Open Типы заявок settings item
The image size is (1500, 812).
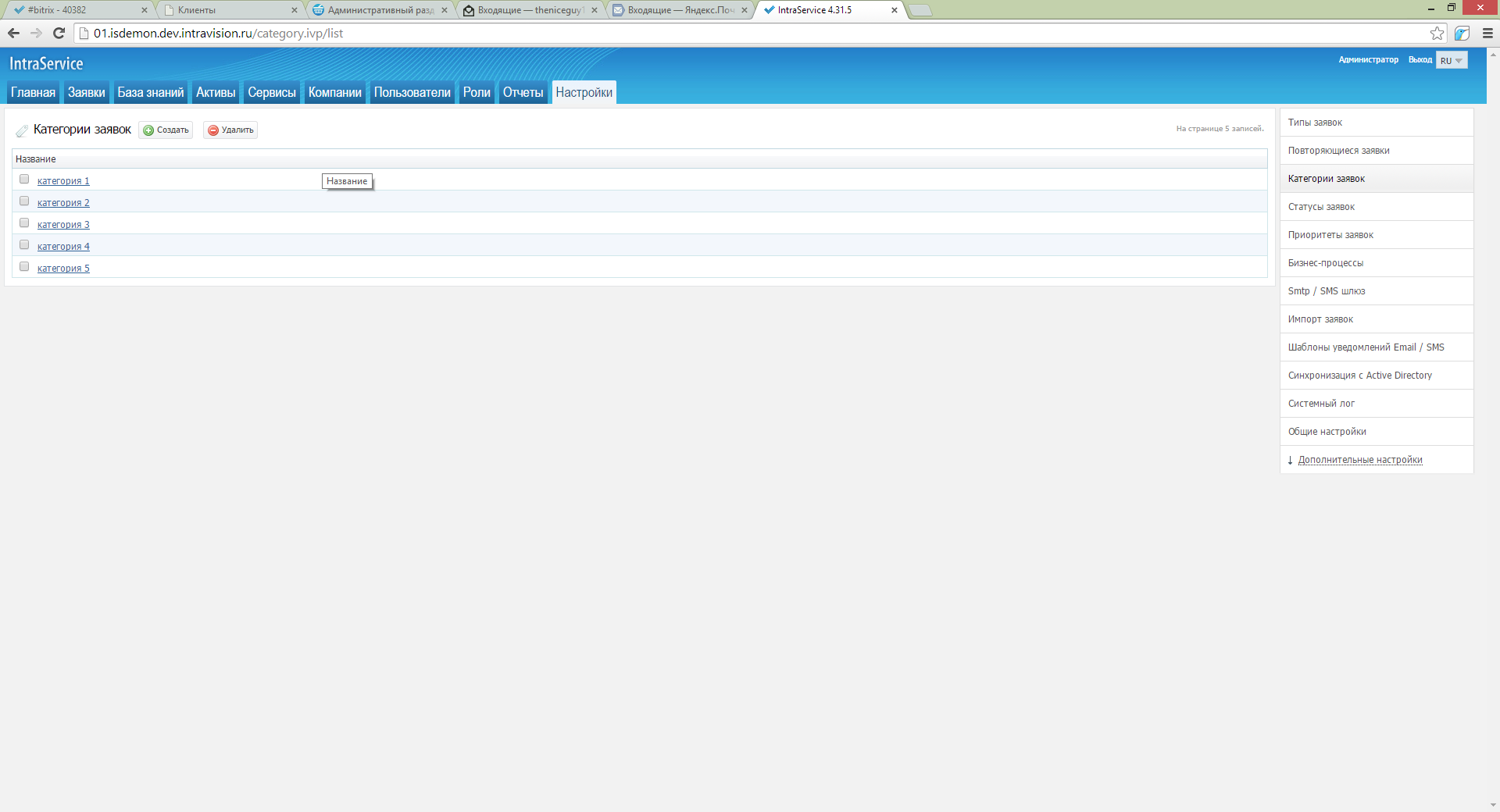[x=1377, y=123]
